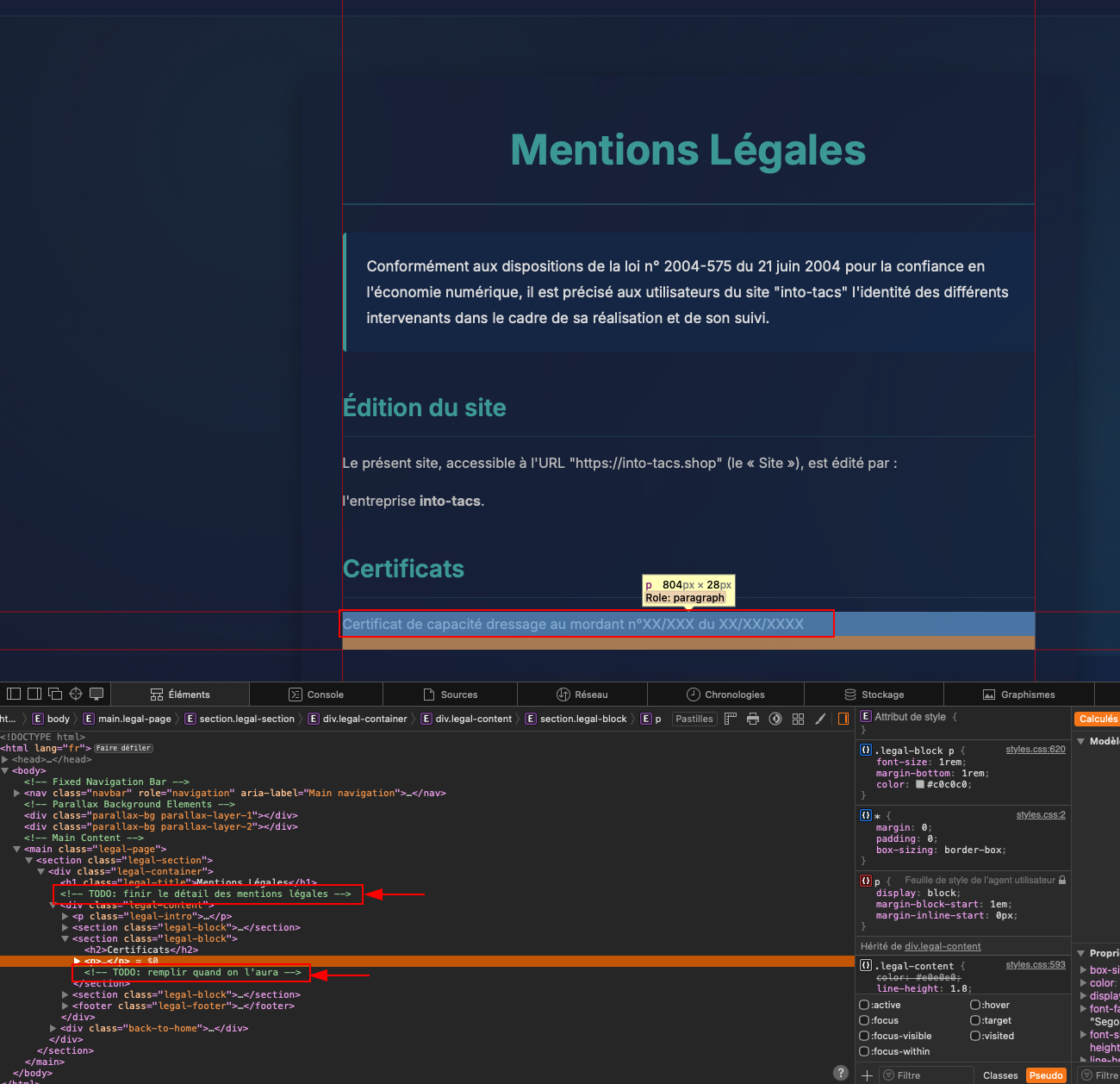1120x1084 pixels.
Task: Toggle the :focus pseudo-class checkbox
Action: [864, 1020]
